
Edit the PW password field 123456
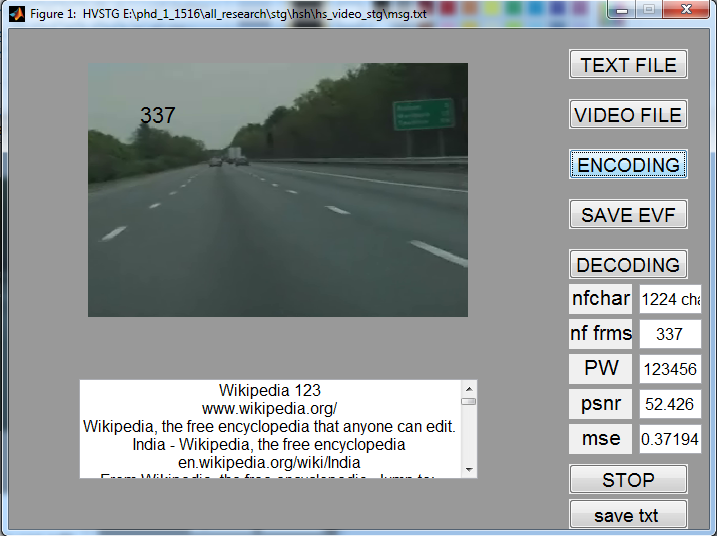pos(670,369)
